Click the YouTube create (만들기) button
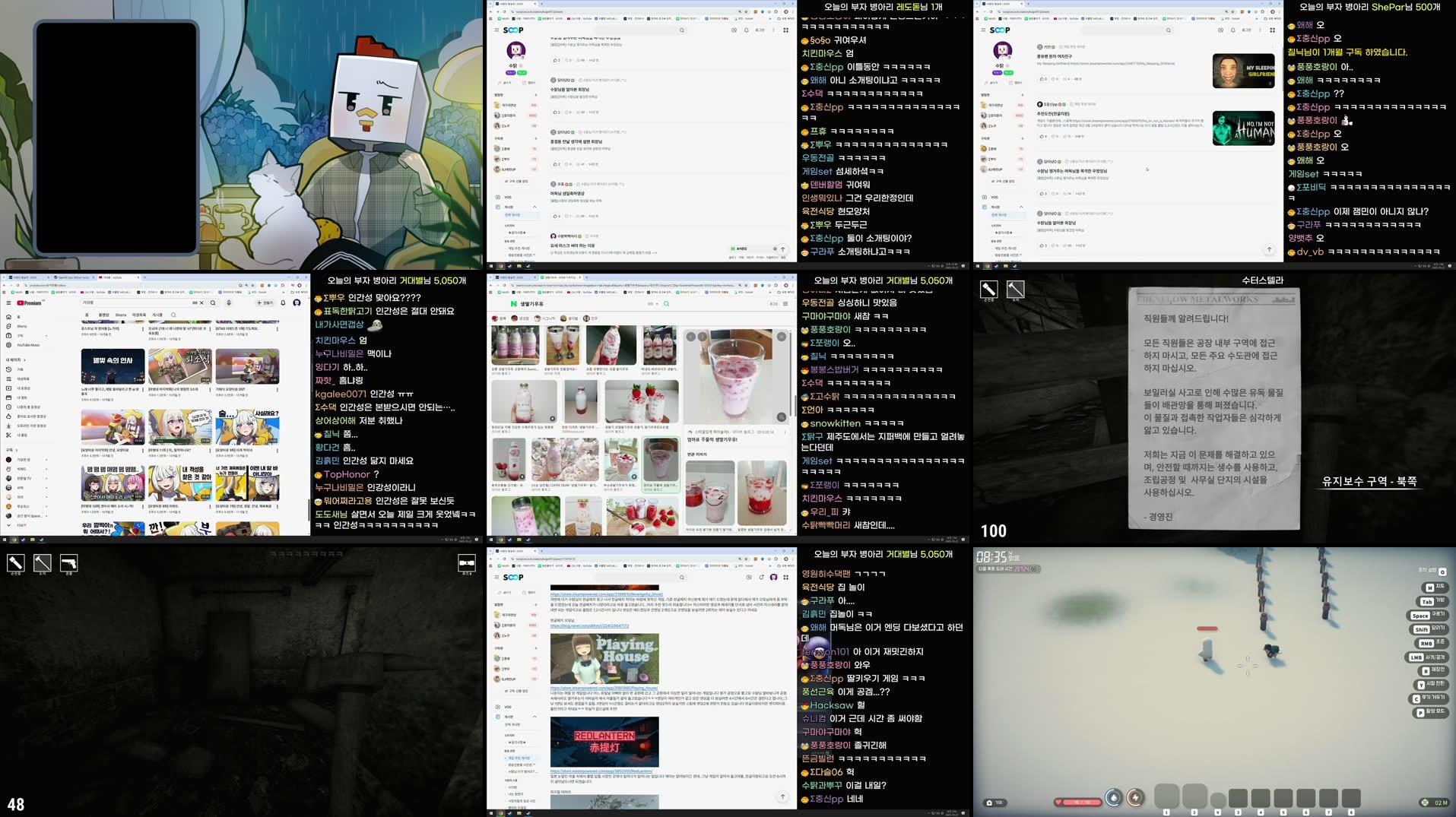The height and width of the screenshot is (817, 1456). coord(264,303)
